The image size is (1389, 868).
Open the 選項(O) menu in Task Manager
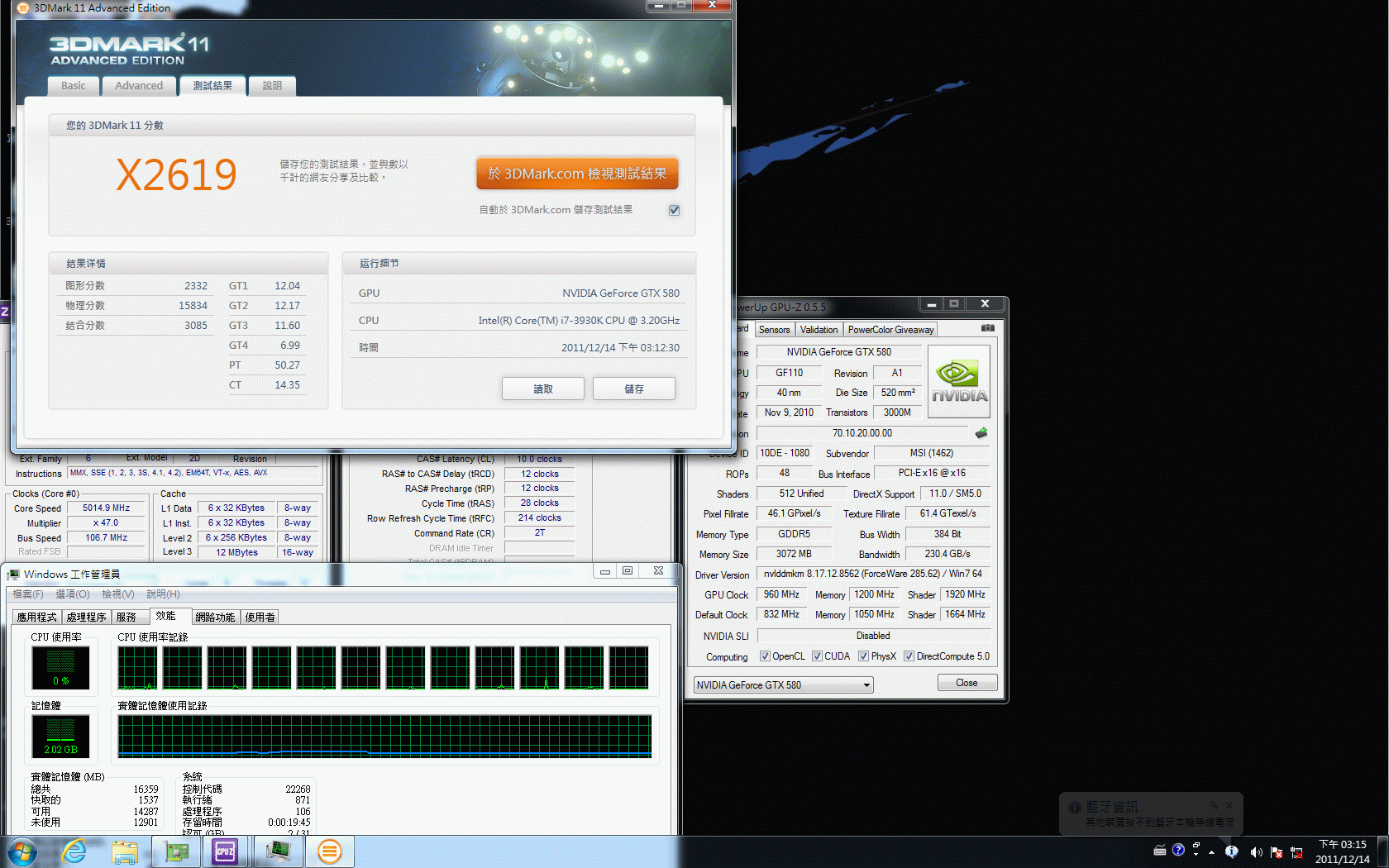[x=73, y=594]
